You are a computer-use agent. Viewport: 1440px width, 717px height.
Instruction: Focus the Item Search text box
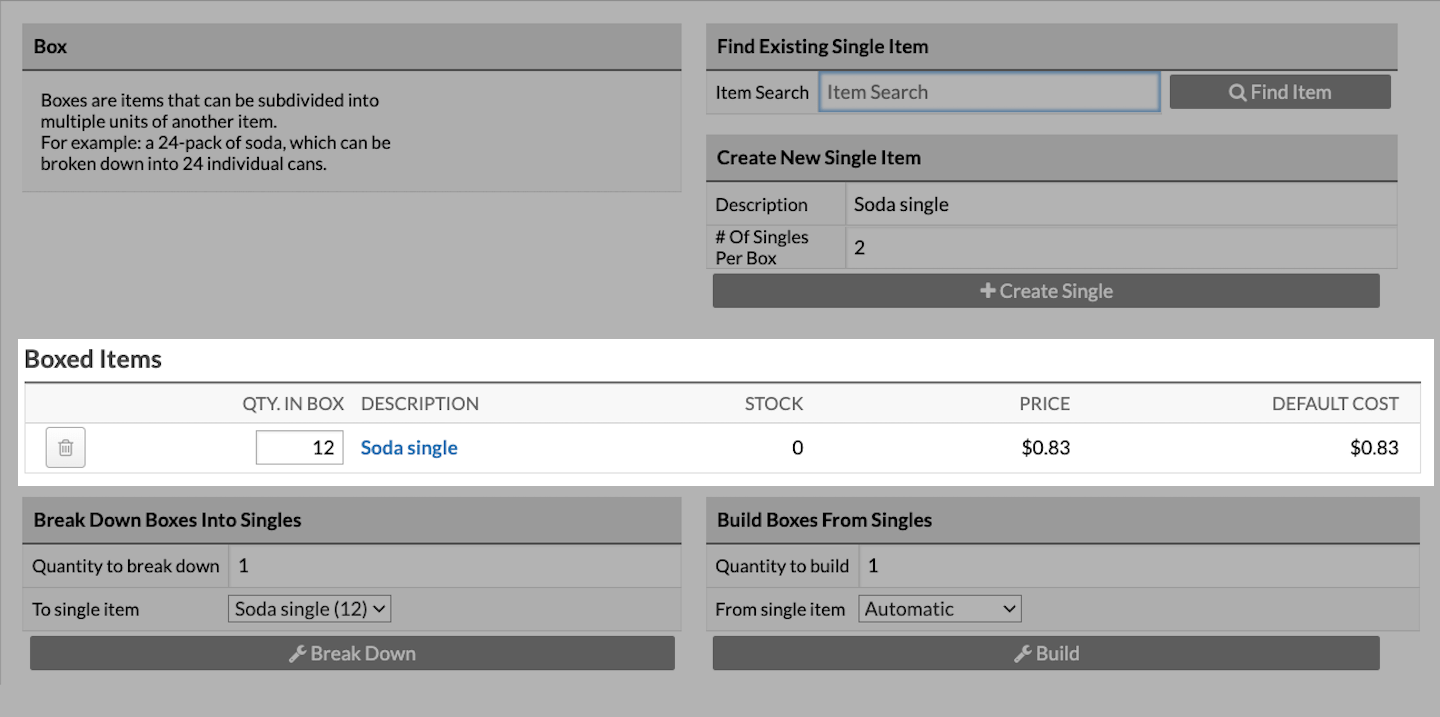[x=989, y=92]
